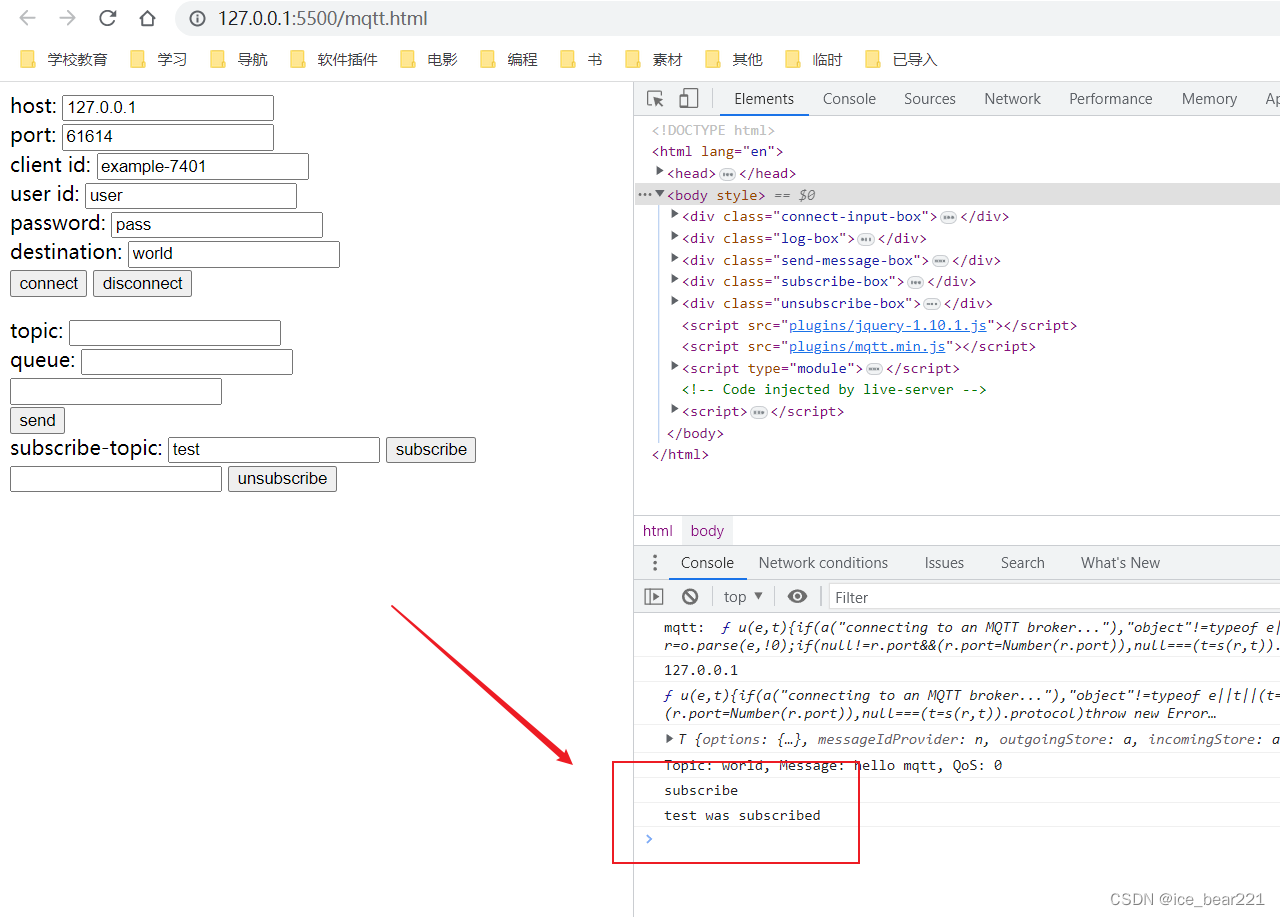Click the subscribe button
Image resolution: width=1280 pixels, height=917 pixels.
(431, 449)
